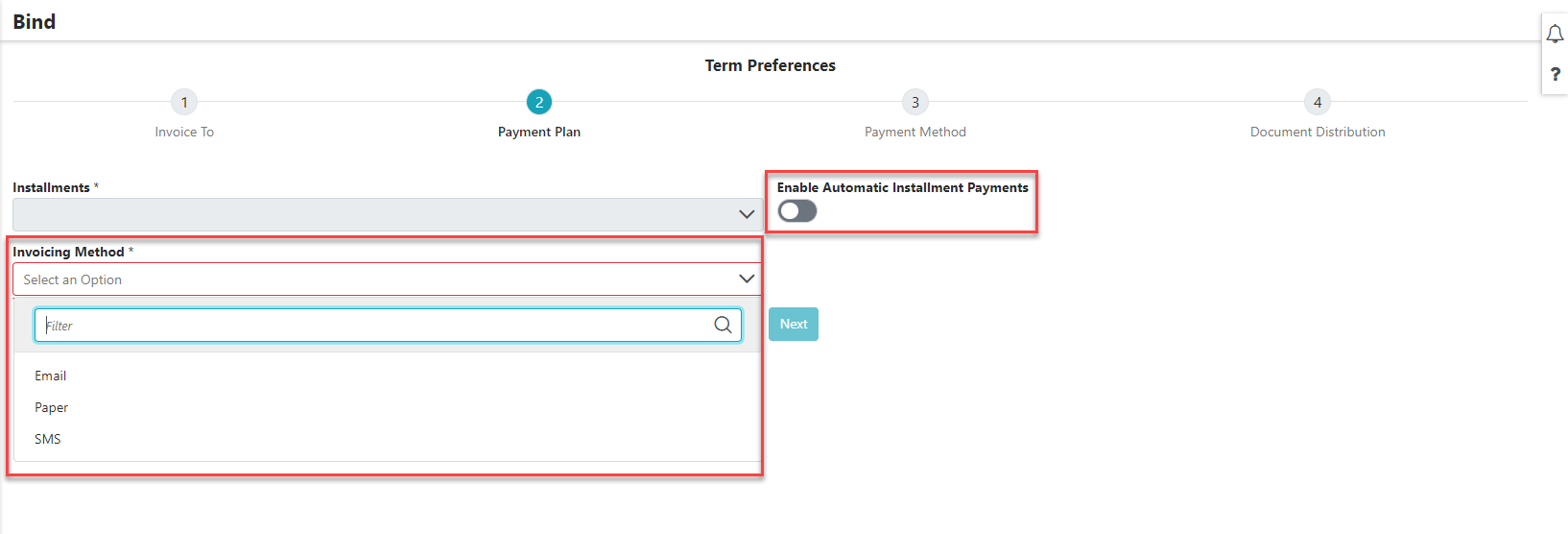Go to the Invoice To step label
The image size is (1568, 534).
(x=184, y=132)
